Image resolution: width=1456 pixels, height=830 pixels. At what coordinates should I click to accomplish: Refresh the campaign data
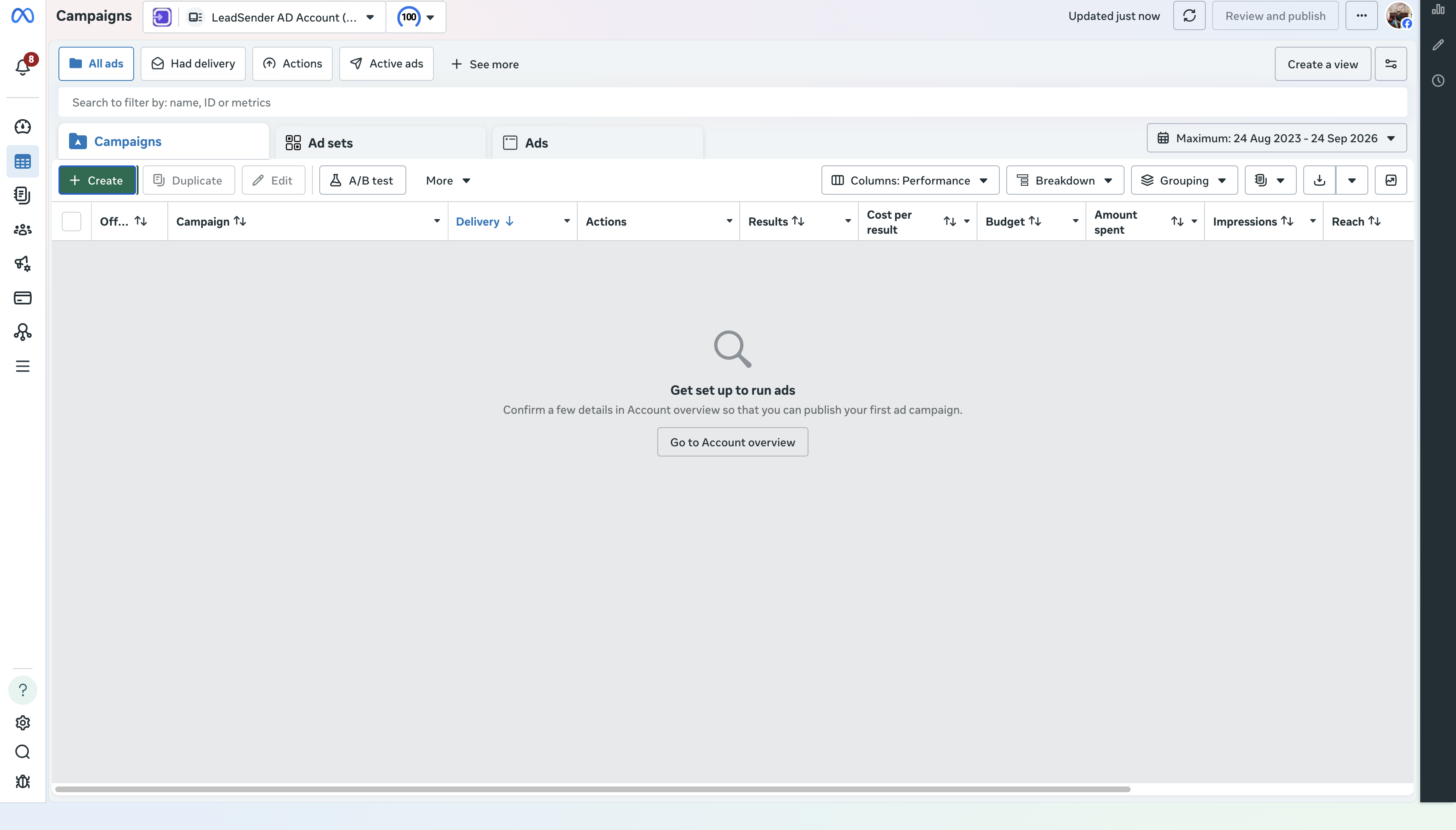[x=1189, y=16]
